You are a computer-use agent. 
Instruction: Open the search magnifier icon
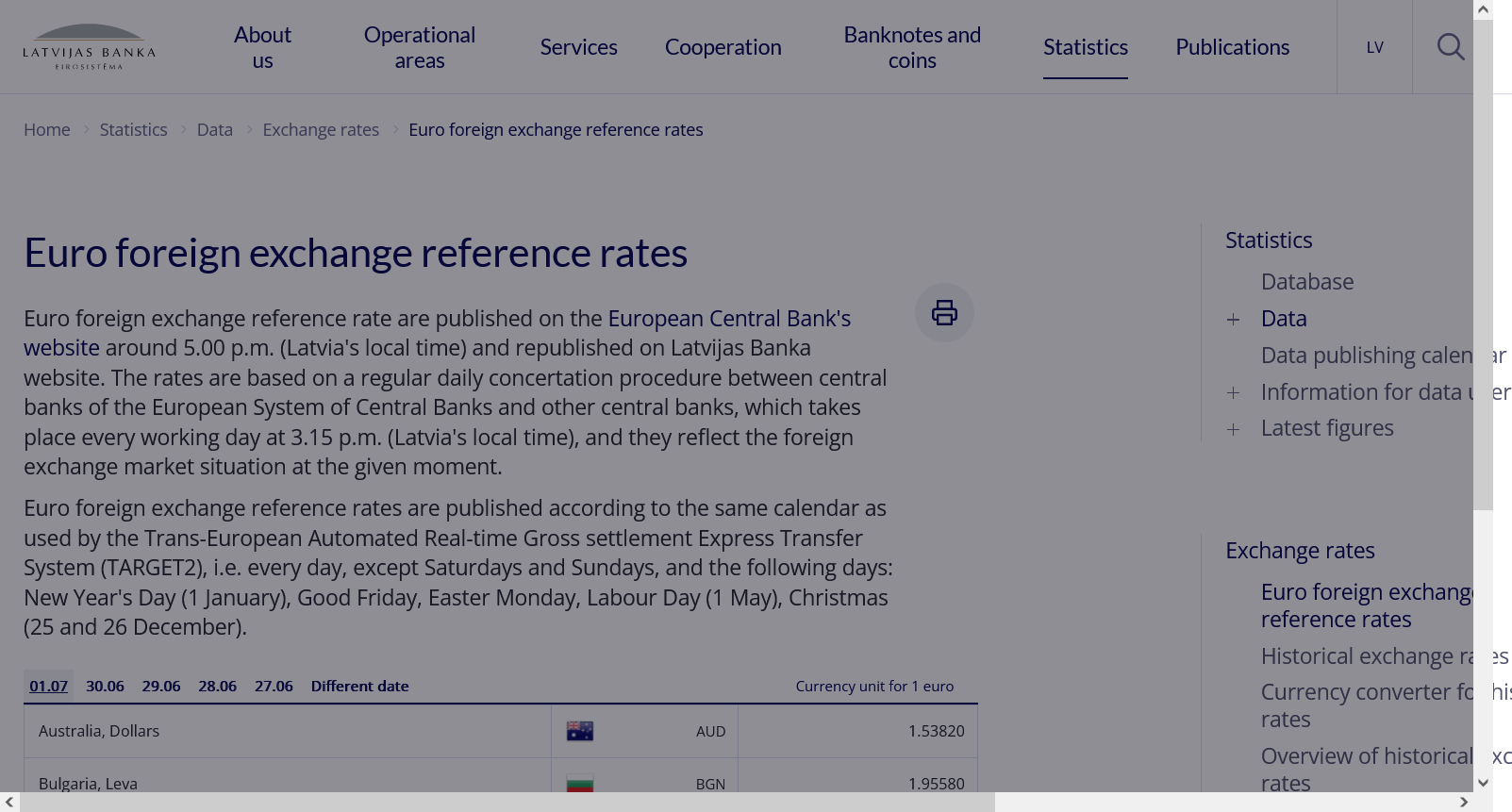1450,47
